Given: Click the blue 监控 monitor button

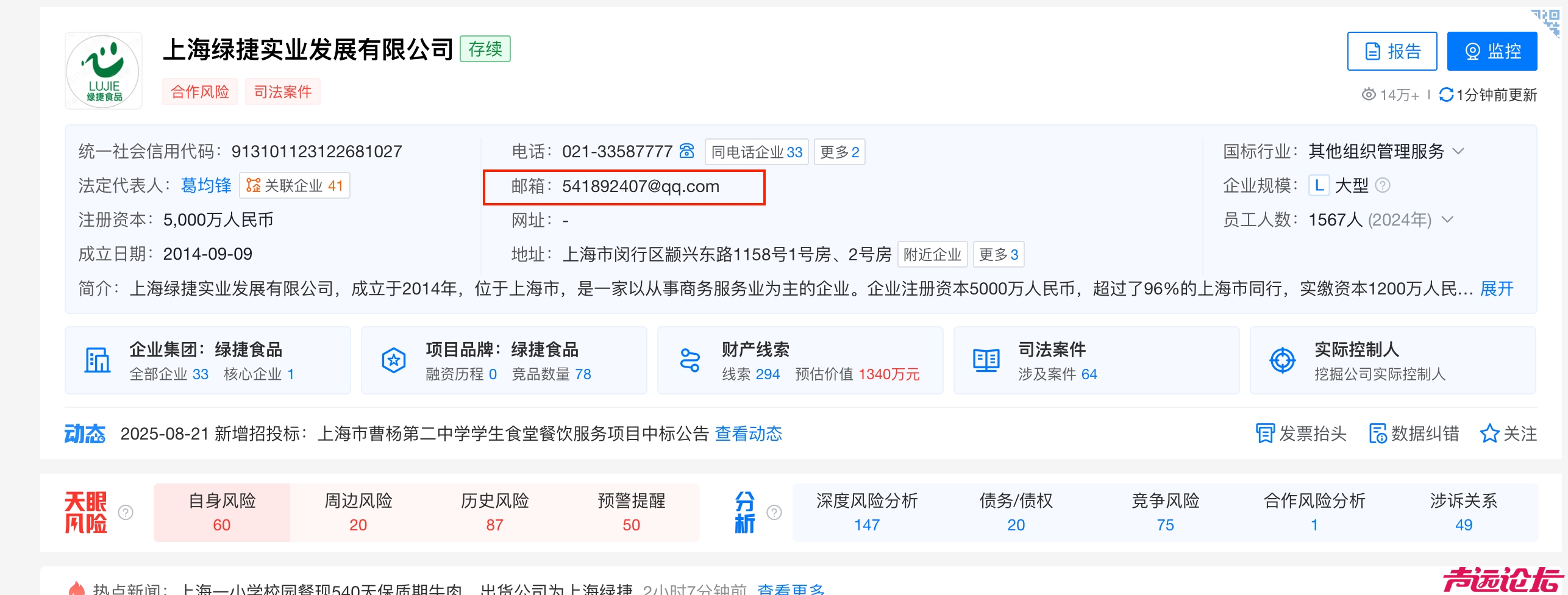Looking at the screenshot, I should tap(1492, 51).
